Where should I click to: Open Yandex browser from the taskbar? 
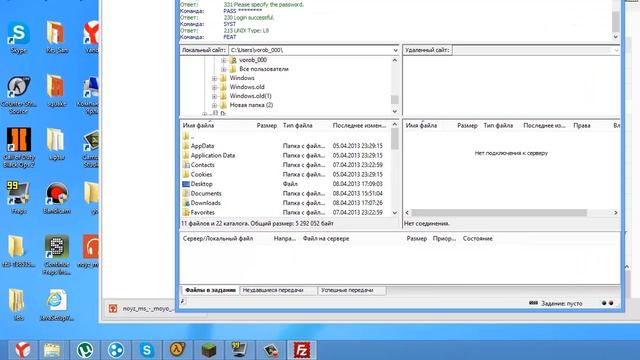click(23, 350)
